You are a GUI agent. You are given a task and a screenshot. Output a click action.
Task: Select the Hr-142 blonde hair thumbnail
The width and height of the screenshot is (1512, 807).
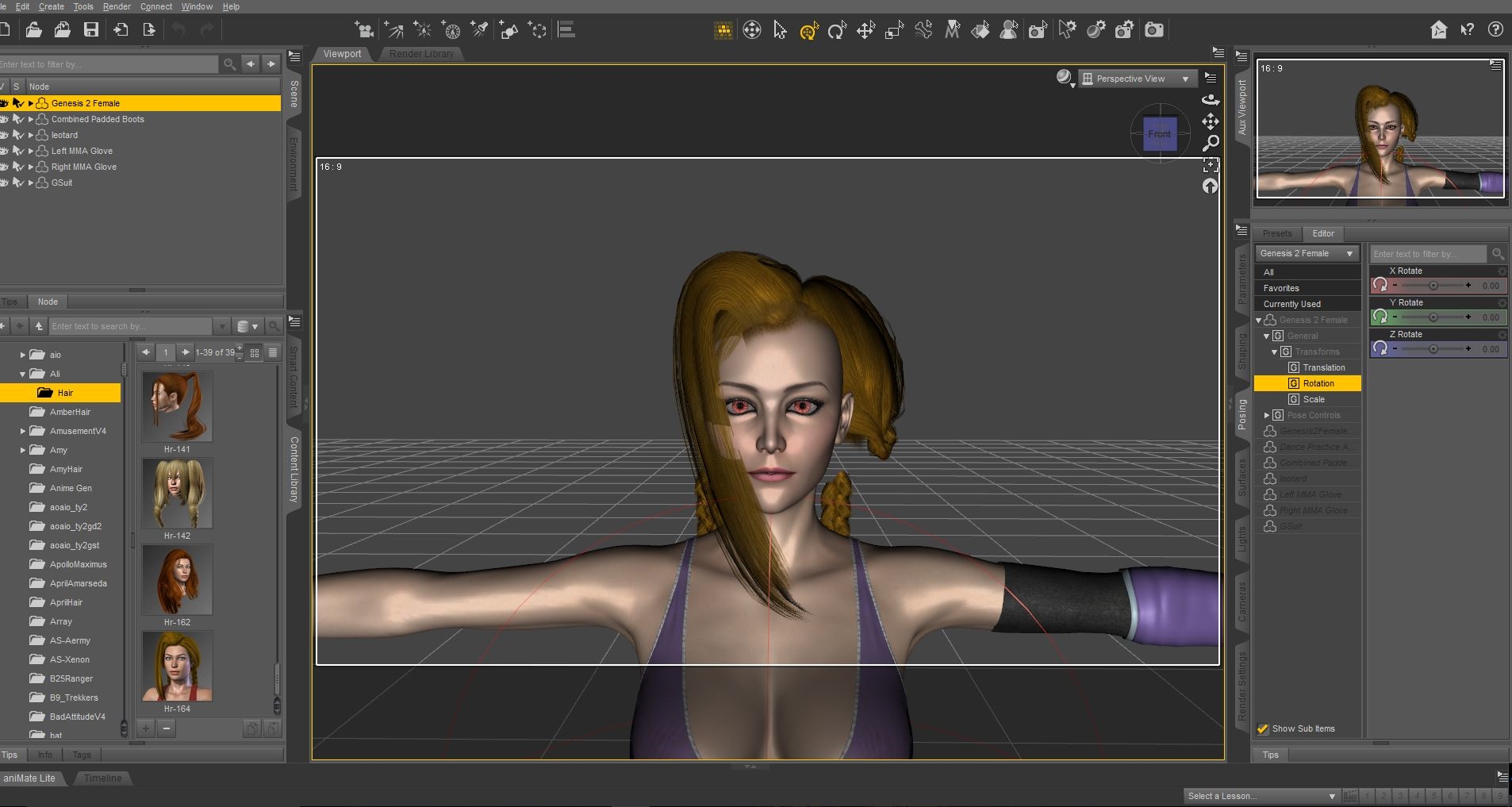pos(177,494)
